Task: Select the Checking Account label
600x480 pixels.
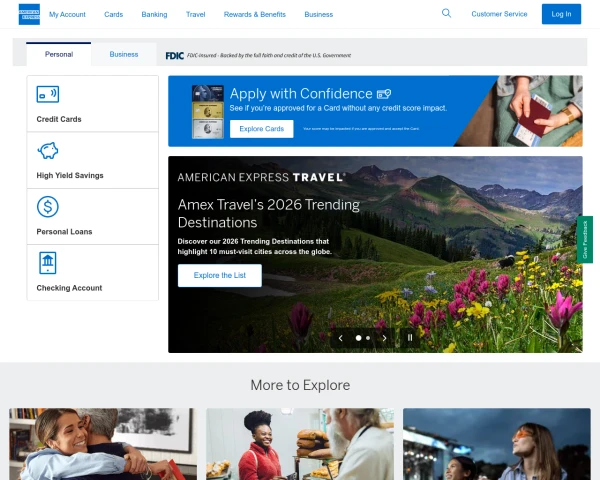Action: click(x=69, y=288)
